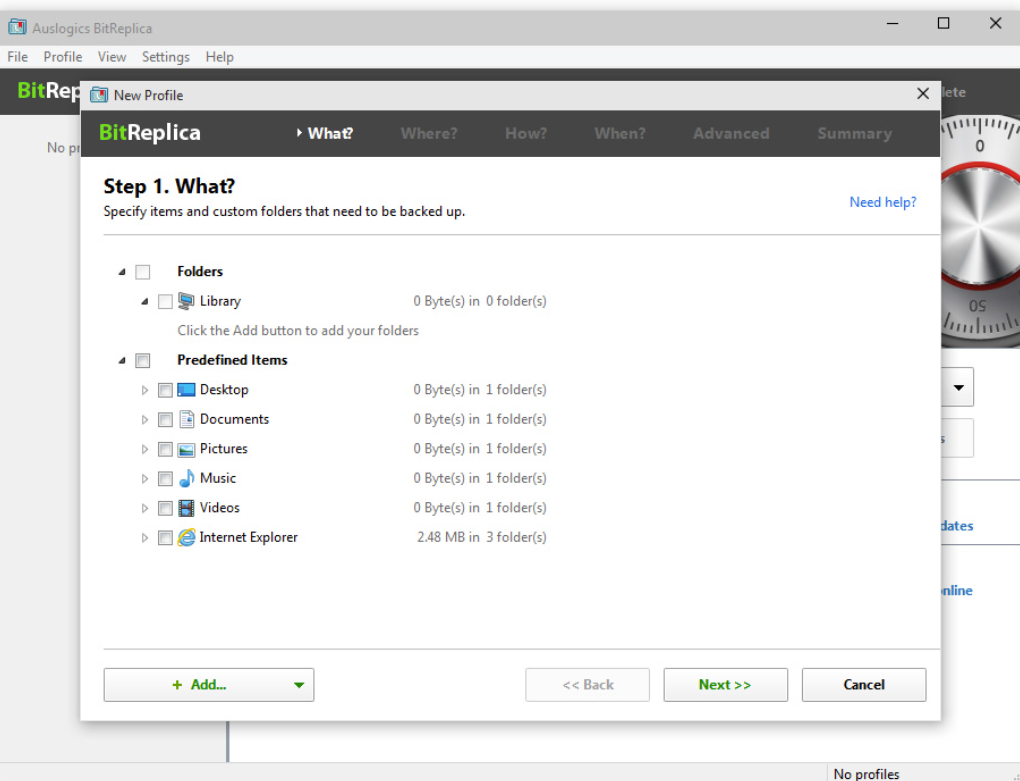Click the Next button

click(x=725, y=684)
